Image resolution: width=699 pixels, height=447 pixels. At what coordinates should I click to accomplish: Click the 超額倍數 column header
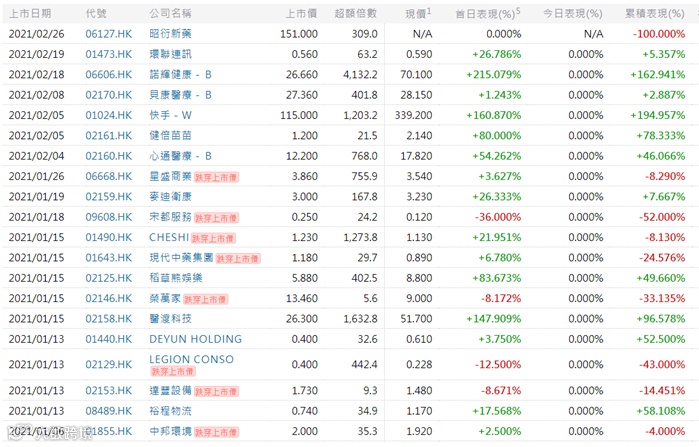356,14
